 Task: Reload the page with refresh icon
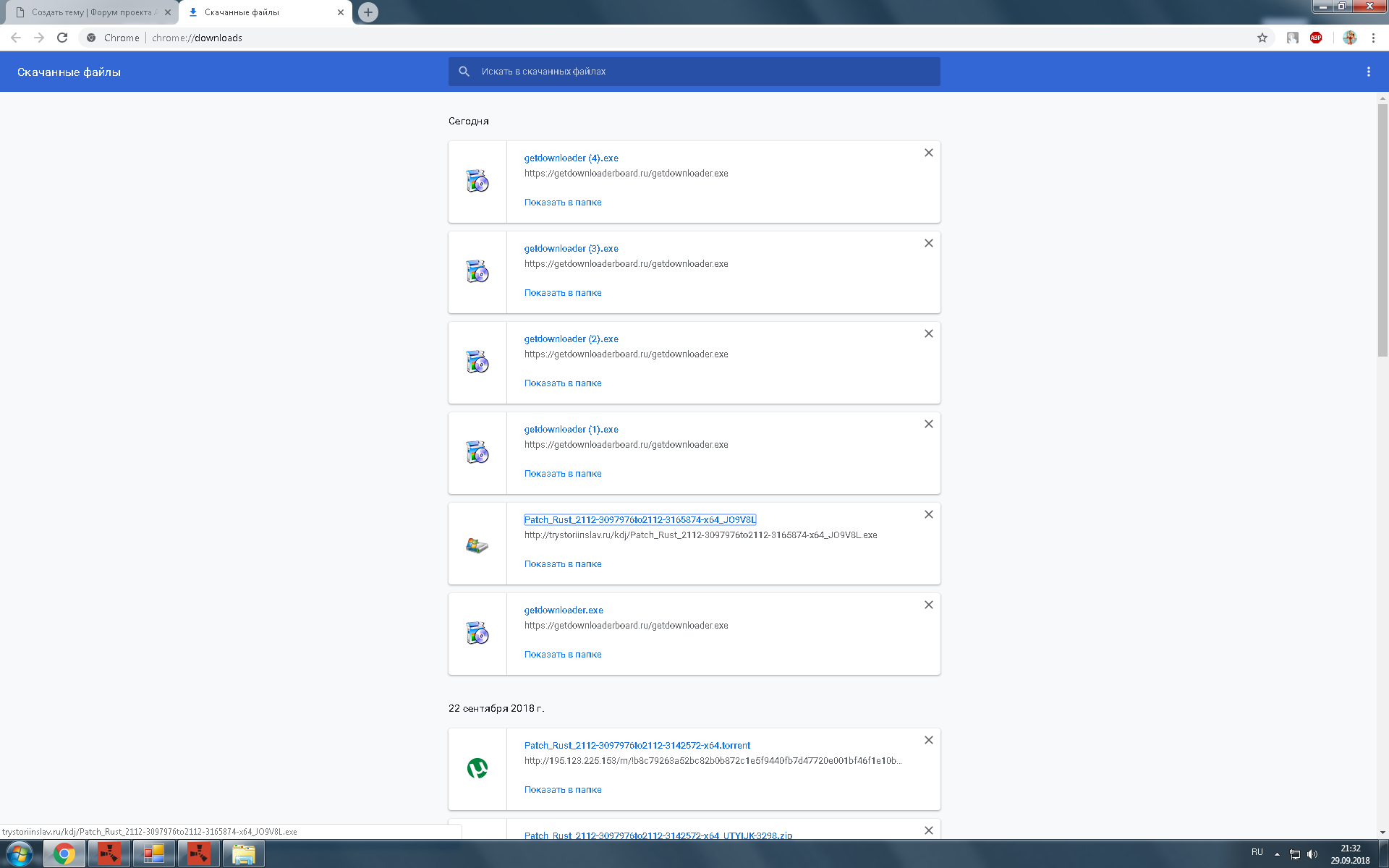(x=62, y=38)
